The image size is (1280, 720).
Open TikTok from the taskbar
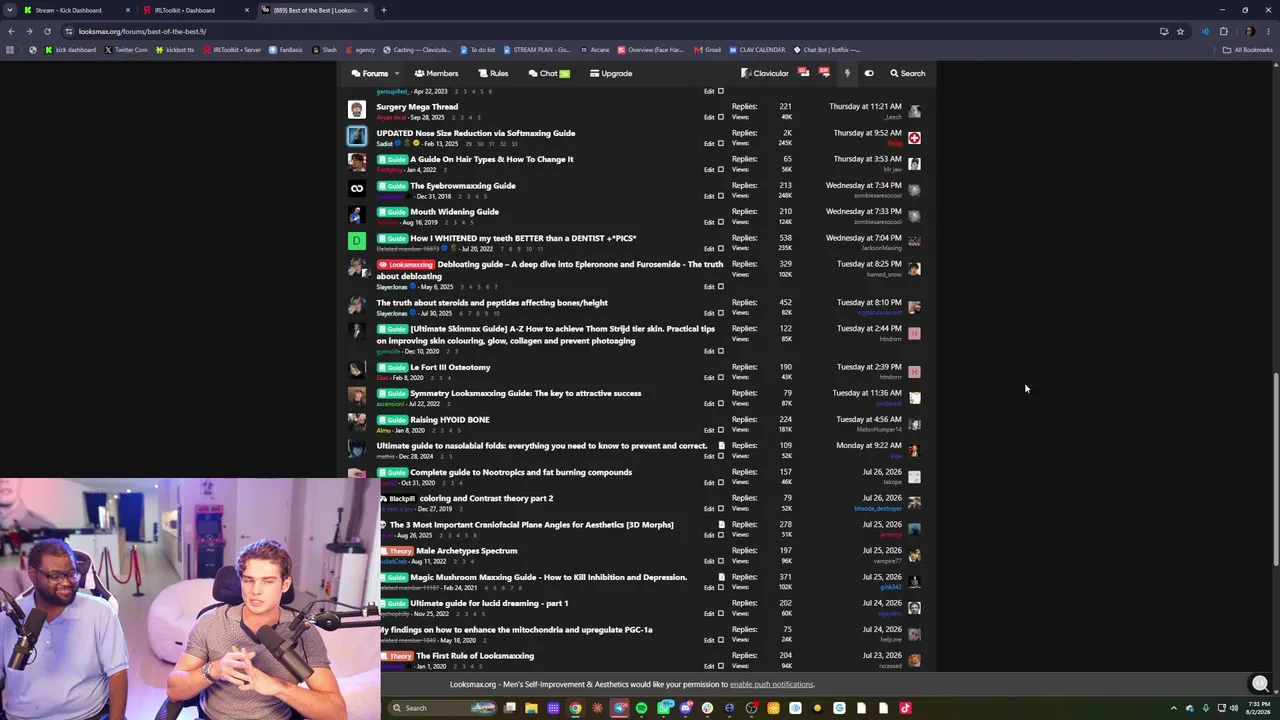click(x=905, y=708)
